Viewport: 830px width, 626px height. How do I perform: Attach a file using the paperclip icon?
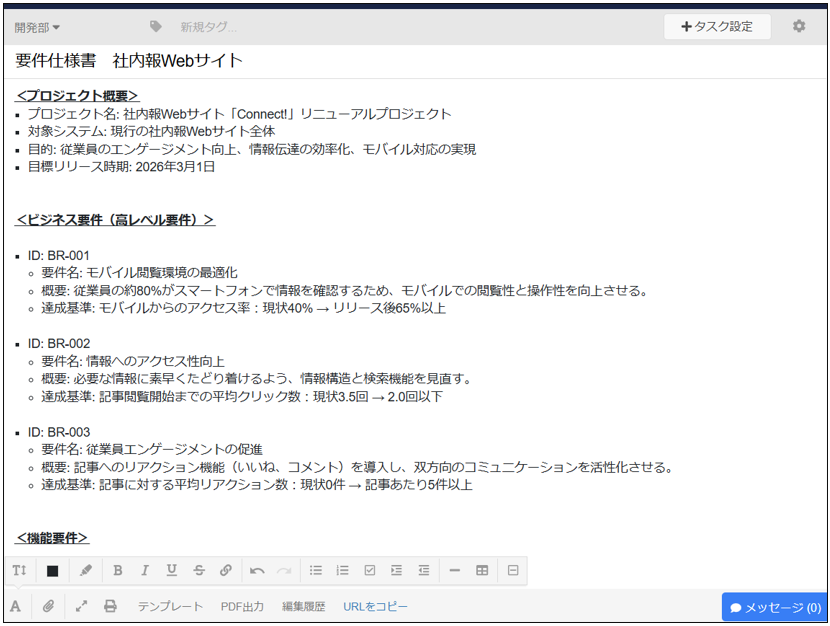[x=47, y=605]
